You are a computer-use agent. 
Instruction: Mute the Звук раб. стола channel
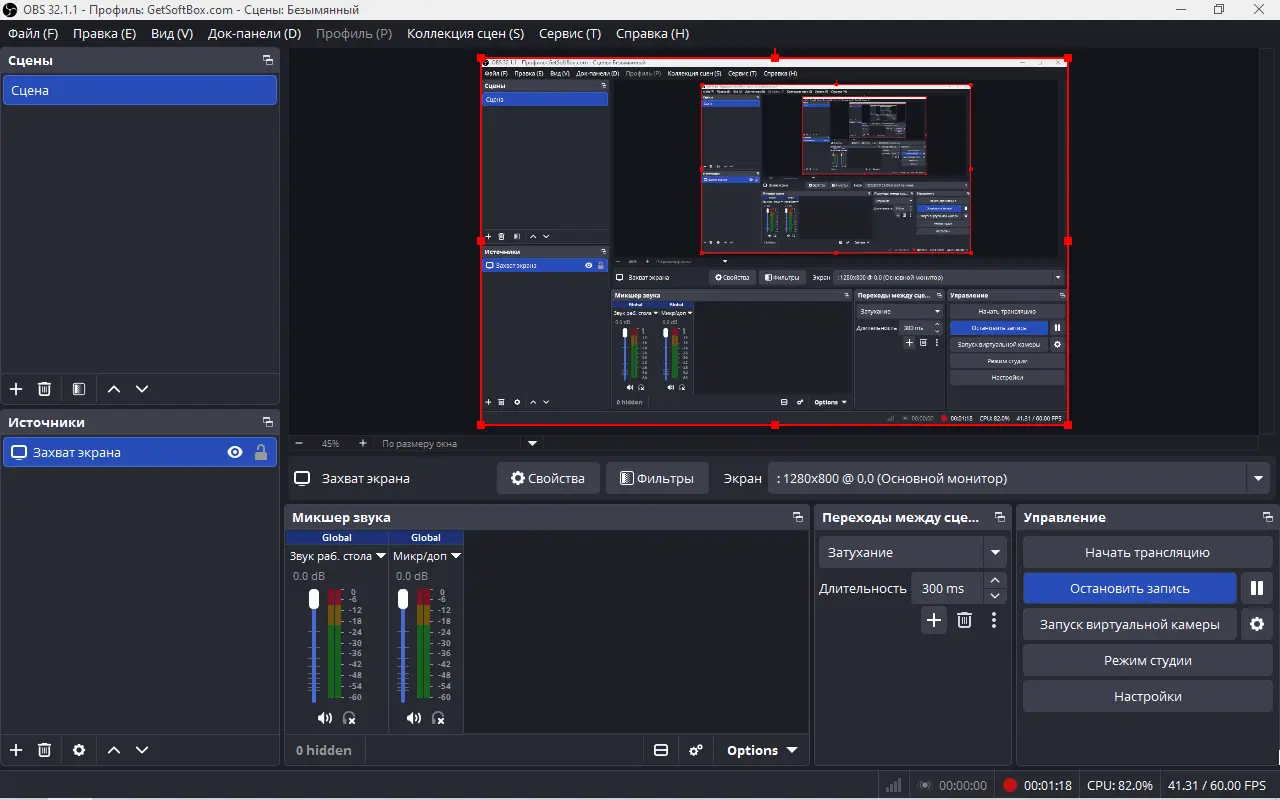pos(325,718)
